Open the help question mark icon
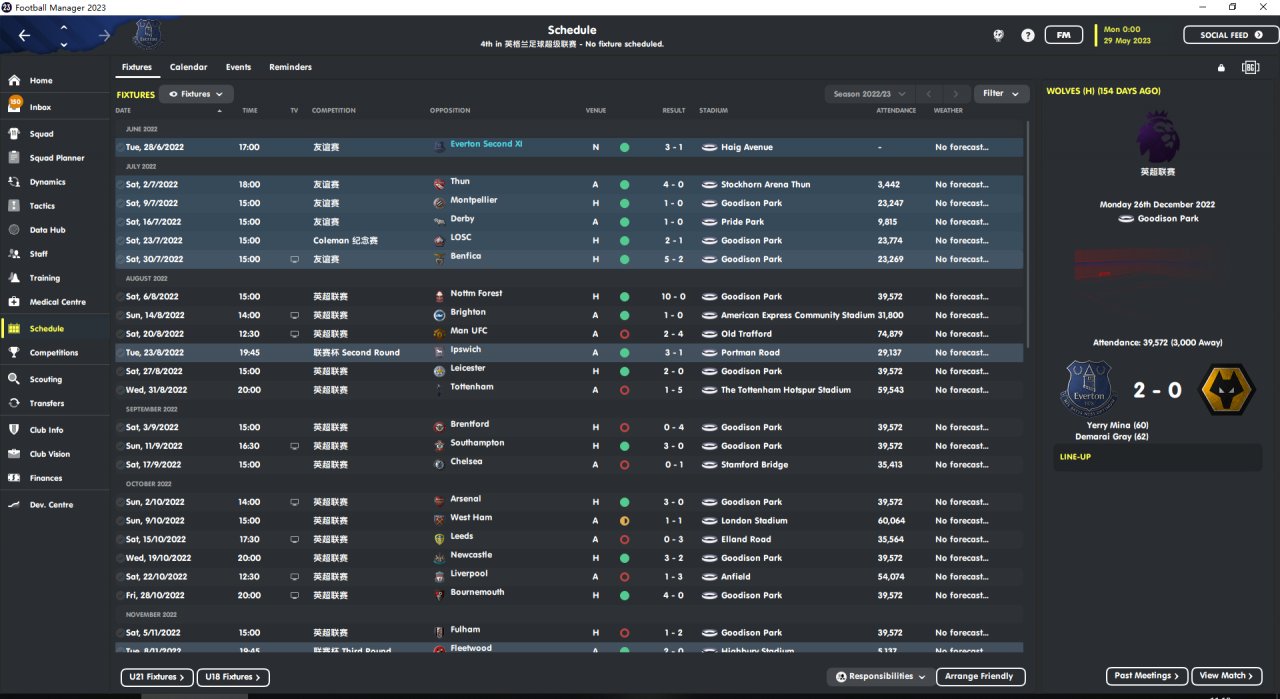This screenshot has height=699, width=1280. coord(1028,35)
